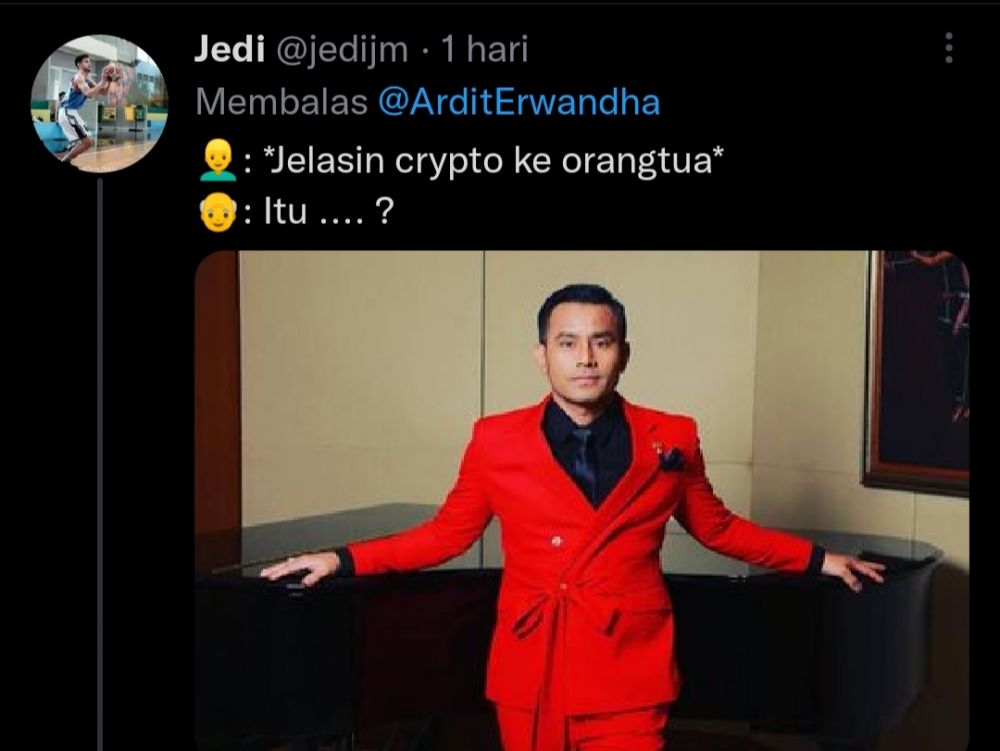The image size is (1000, 751).
Task: Visit the @jedijm handle
Action: 342,50
